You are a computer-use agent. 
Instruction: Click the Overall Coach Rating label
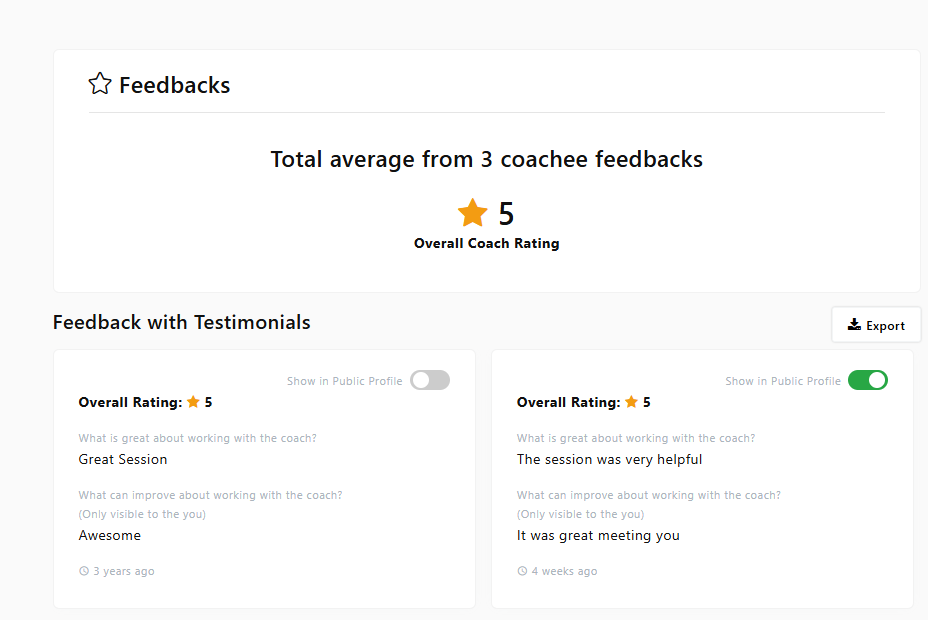click(x=486, y=243)
